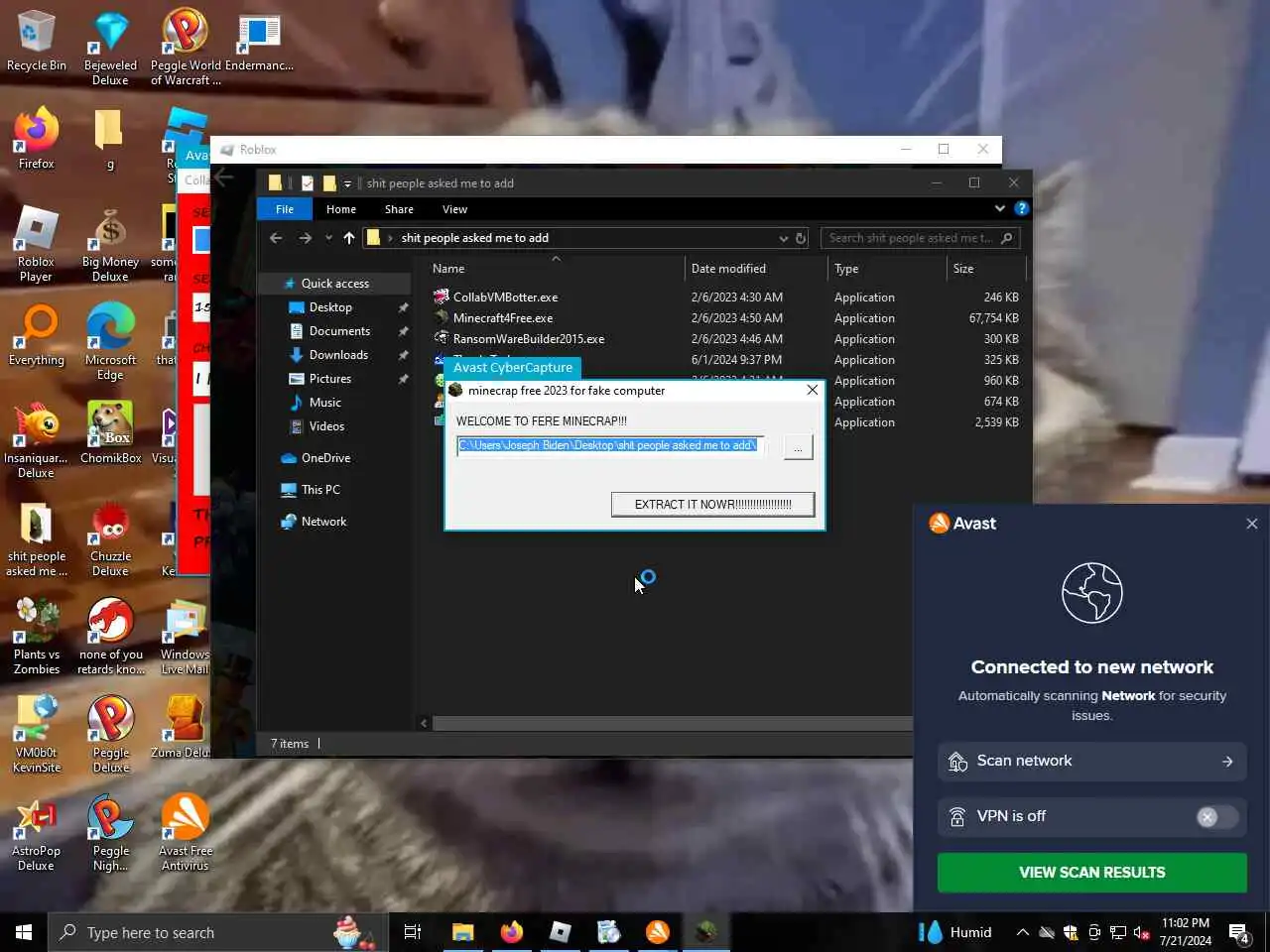Launch AstroPop Deluxe desktop shortcut

coord(37,833)
